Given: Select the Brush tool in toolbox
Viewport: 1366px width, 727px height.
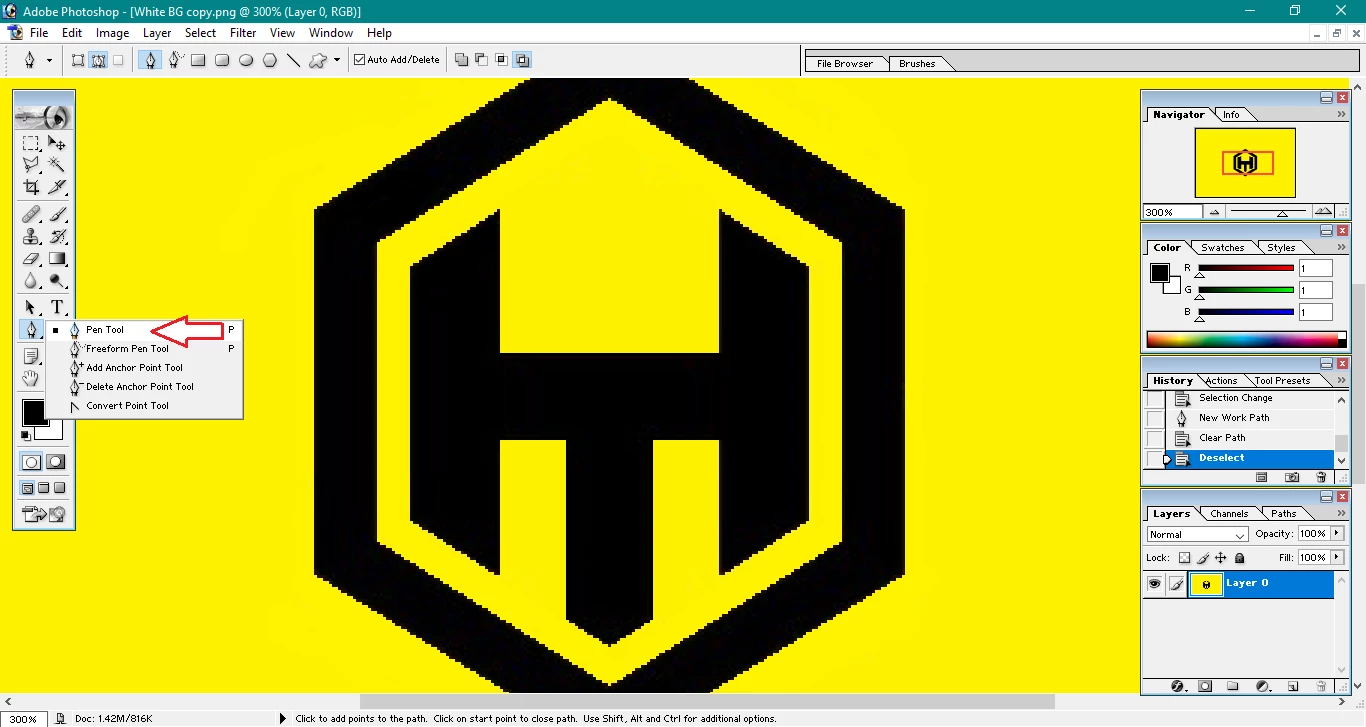Looking at the screenshot, I should [57, 214].
